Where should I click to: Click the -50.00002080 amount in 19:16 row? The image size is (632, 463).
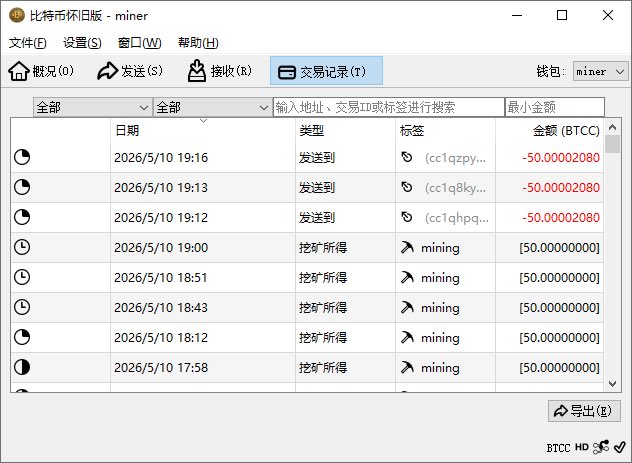tap(561, 158)
